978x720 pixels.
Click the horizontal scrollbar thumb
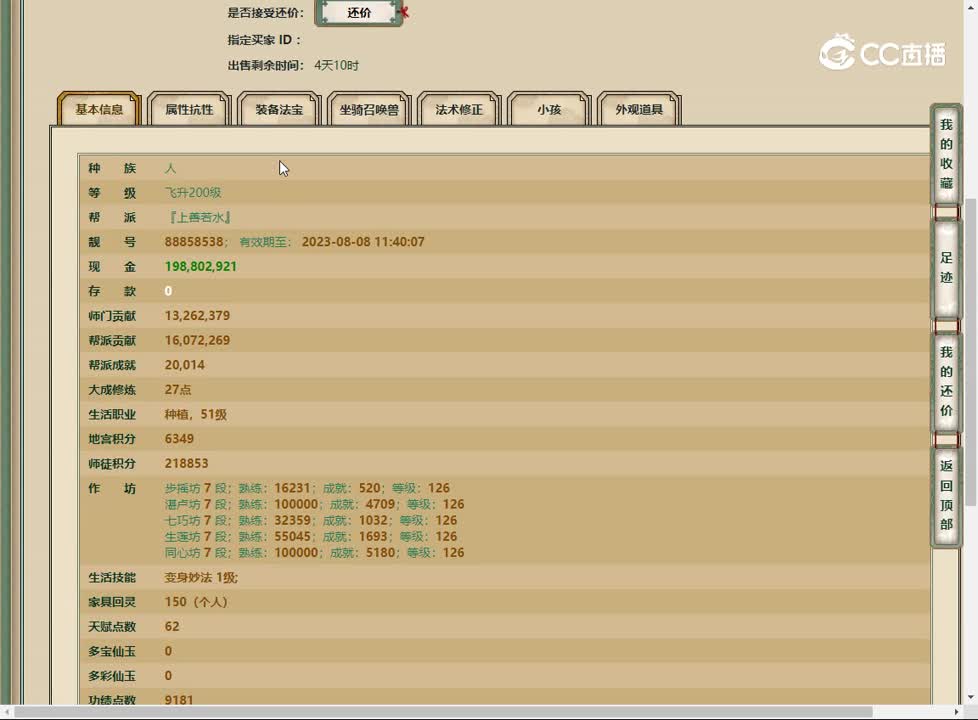tap(443, 712)
